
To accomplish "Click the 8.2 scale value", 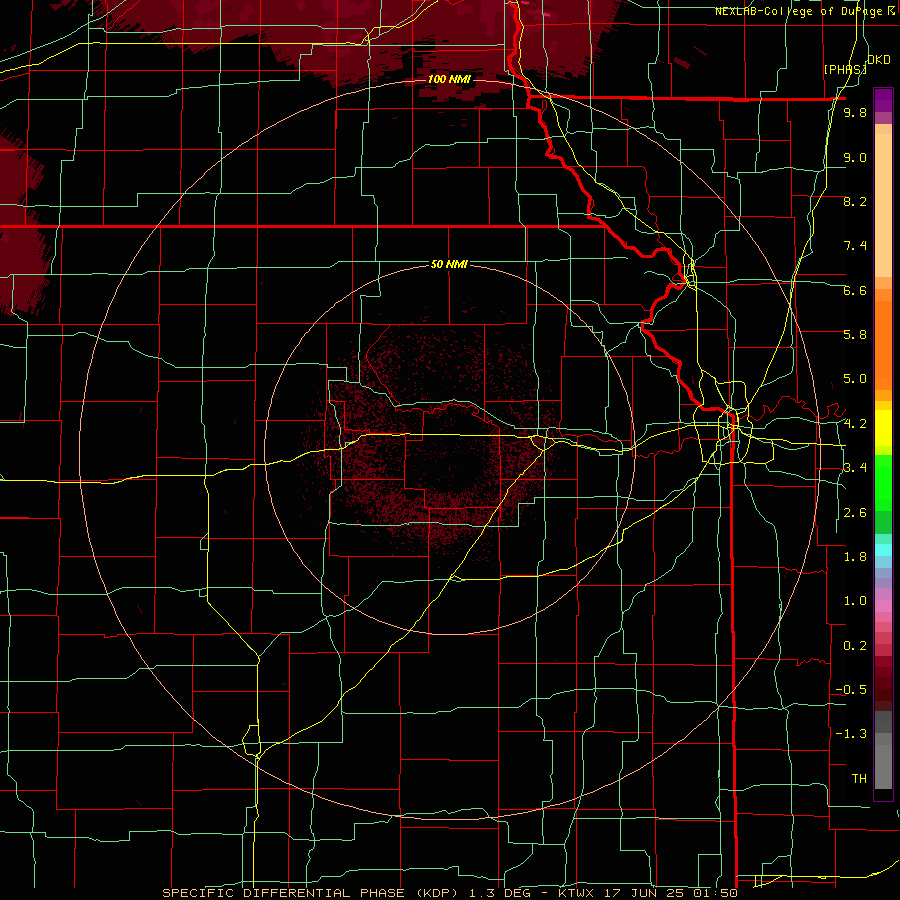I will (x=855, y=201).
